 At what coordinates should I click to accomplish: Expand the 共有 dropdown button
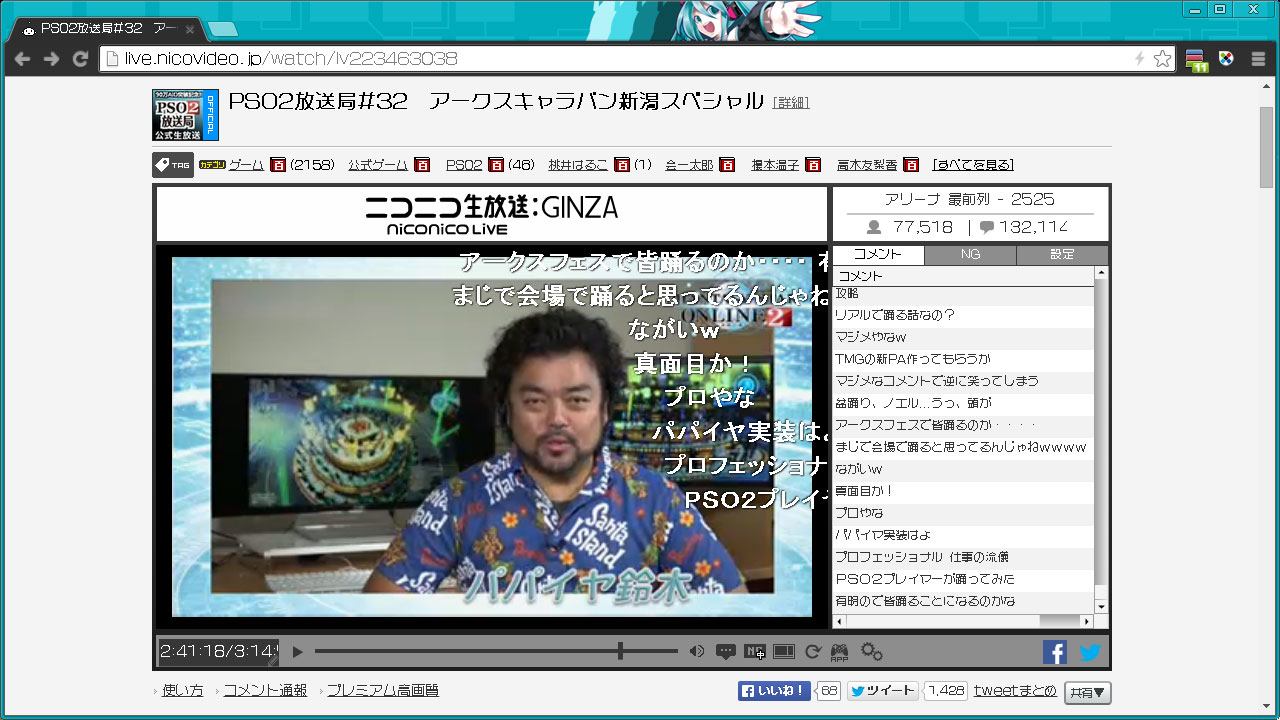point(1087,692)
